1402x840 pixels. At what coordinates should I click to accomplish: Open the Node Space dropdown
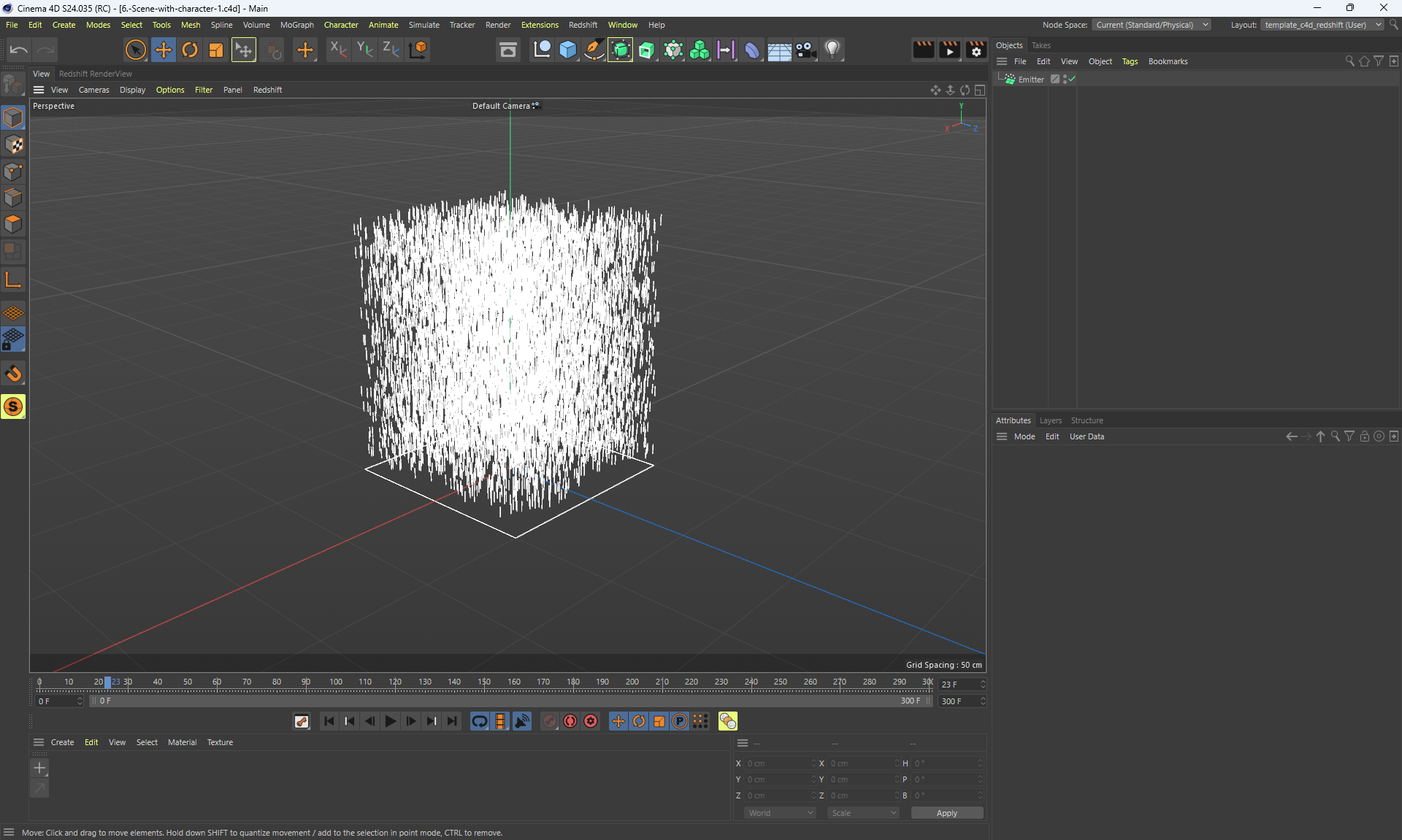[1152, 25]
